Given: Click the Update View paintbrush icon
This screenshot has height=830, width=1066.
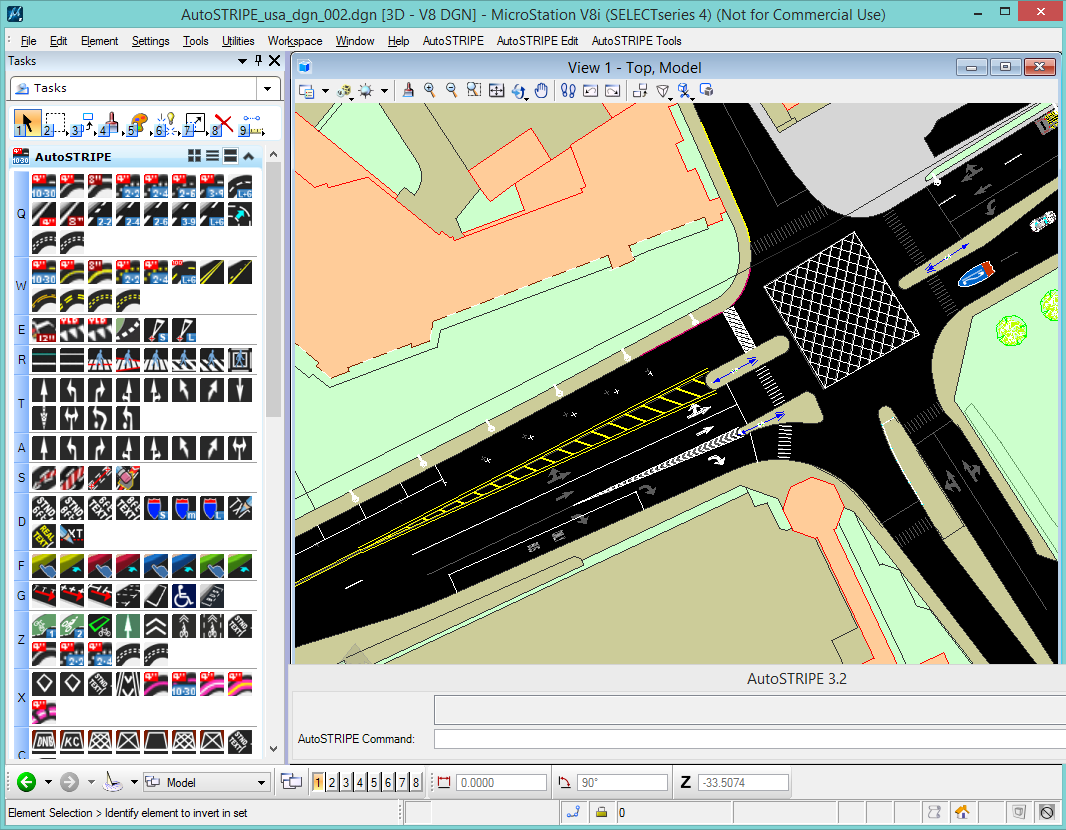Looking at the screenshot, I should [408, 90].
